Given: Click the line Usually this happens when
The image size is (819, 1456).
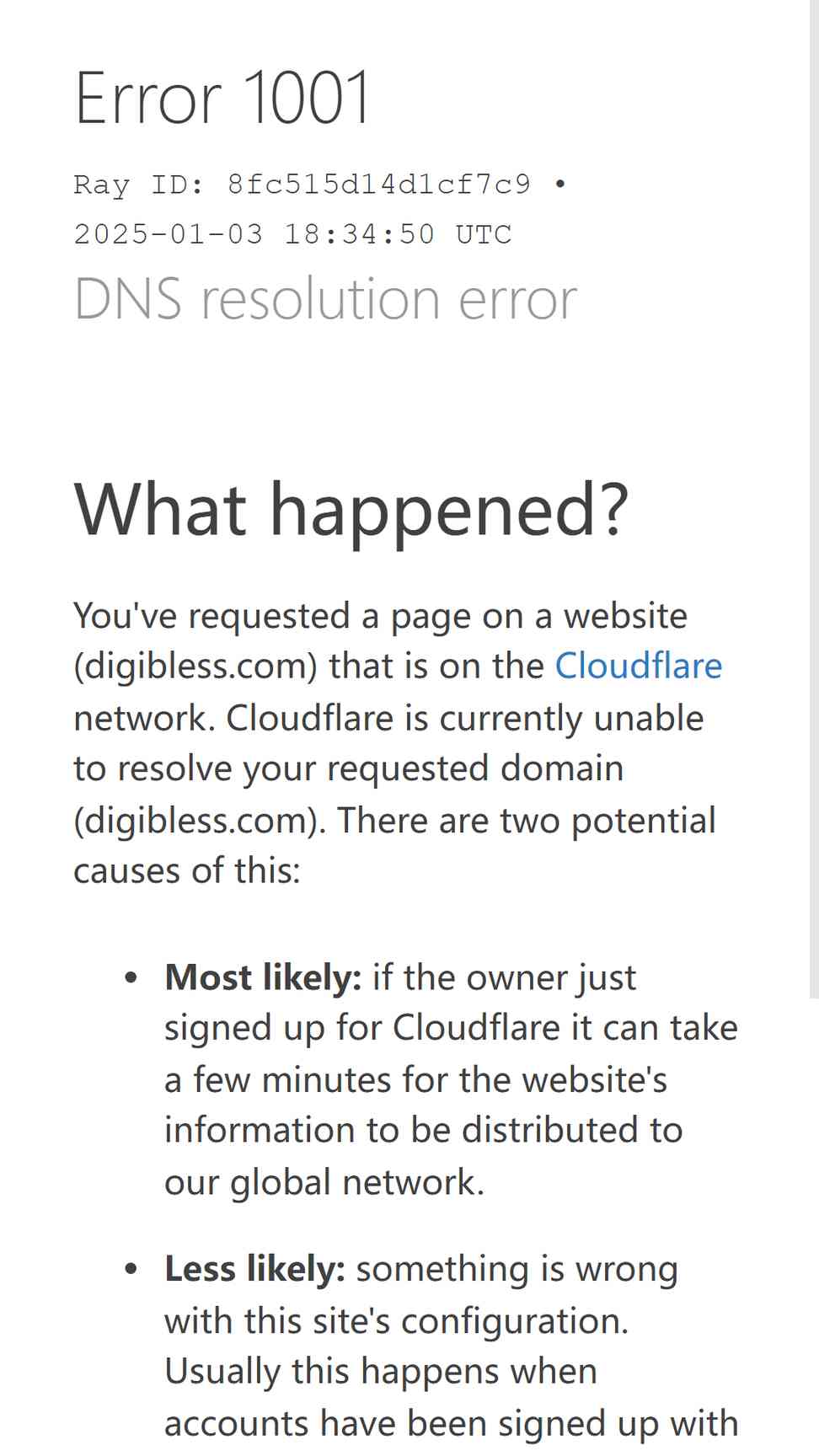Looking at the screenshot, I should point(381,1371).
